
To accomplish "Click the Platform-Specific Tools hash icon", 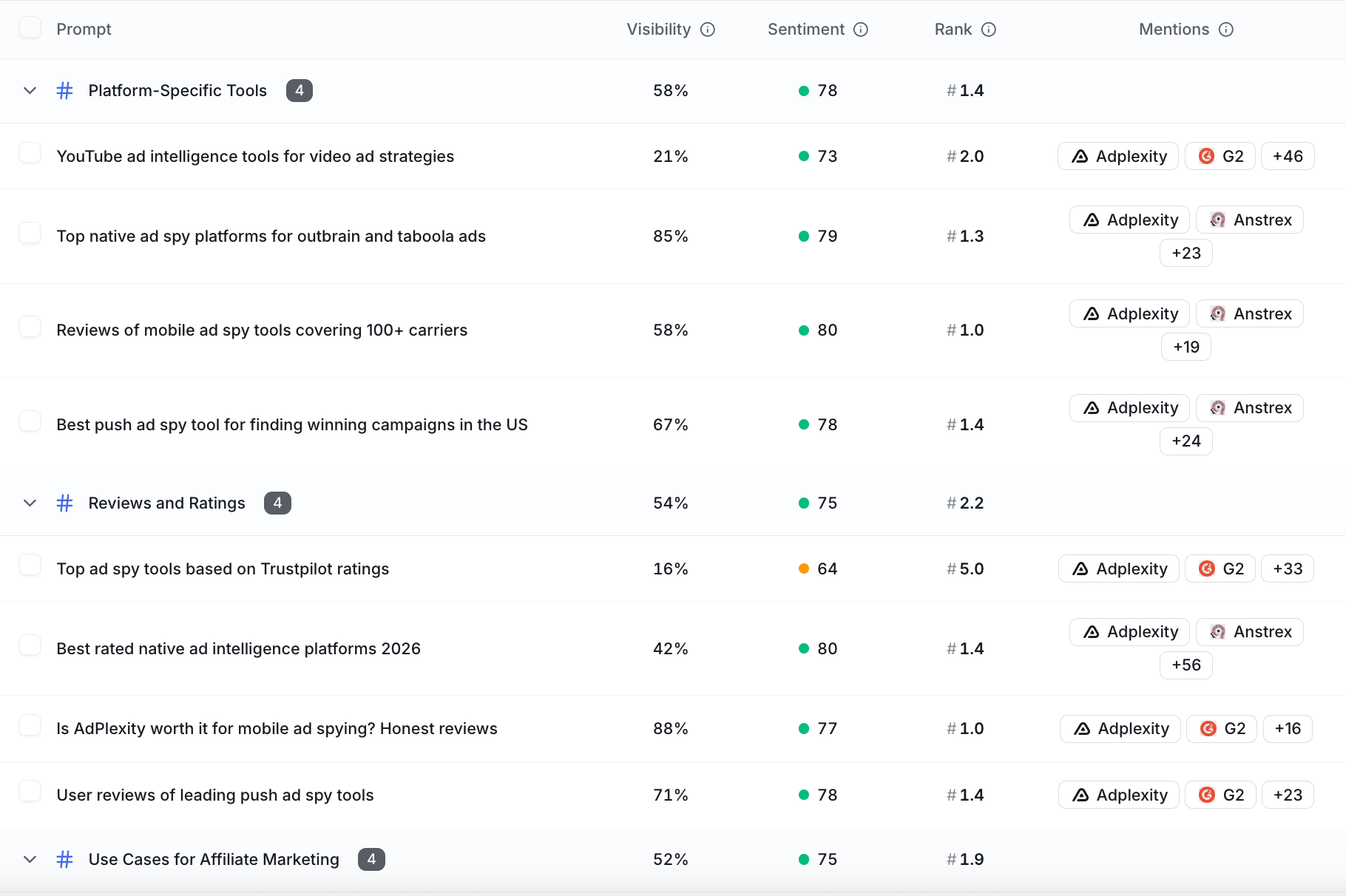I will pyautogui.click(x=65, y=90).
